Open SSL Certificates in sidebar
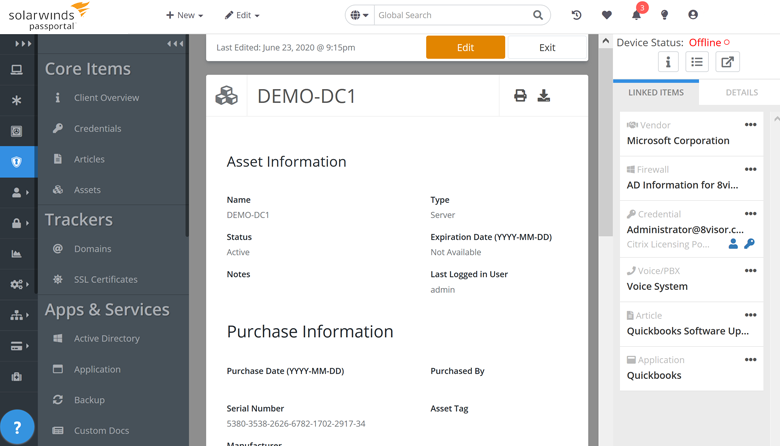The height and width of the screenshot is (446, 780). 105,279
